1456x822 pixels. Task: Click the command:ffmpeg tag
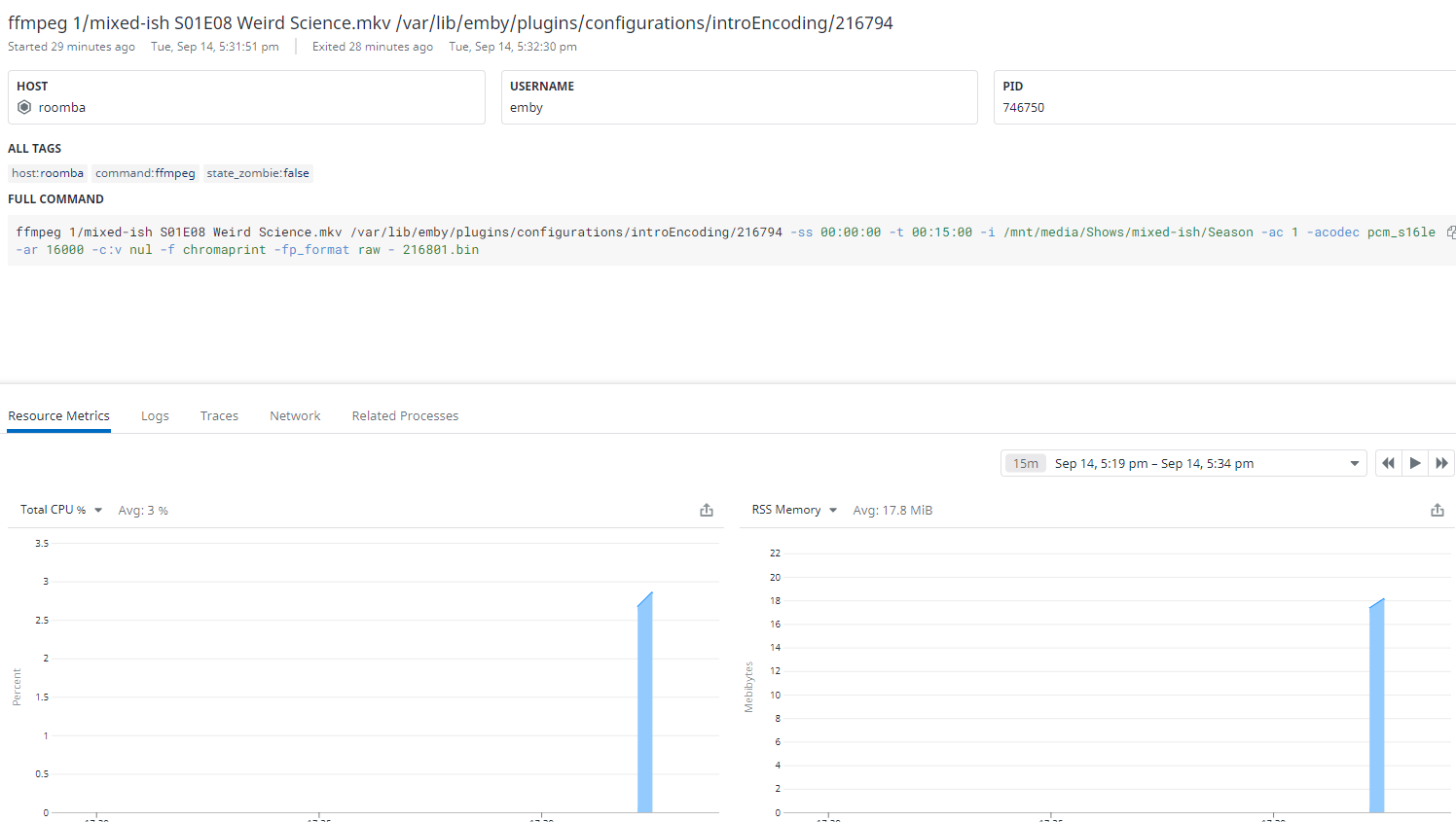(x=145, y=173)
